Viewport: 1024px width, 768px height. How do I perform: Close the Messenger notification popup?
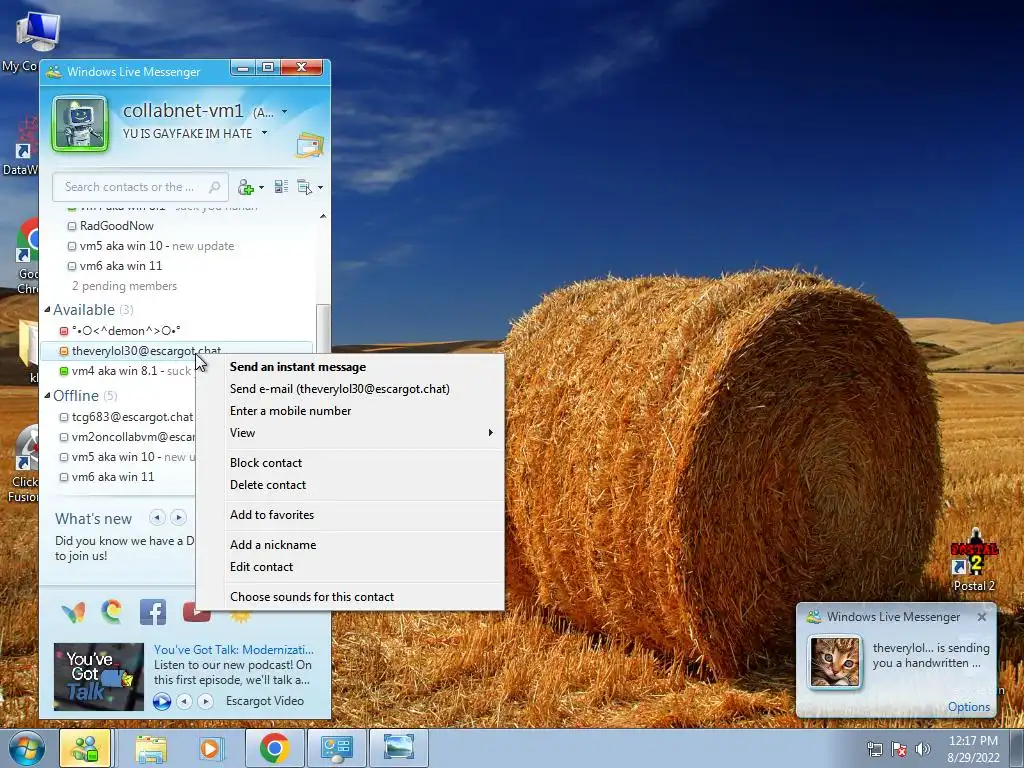pos(982,616)
